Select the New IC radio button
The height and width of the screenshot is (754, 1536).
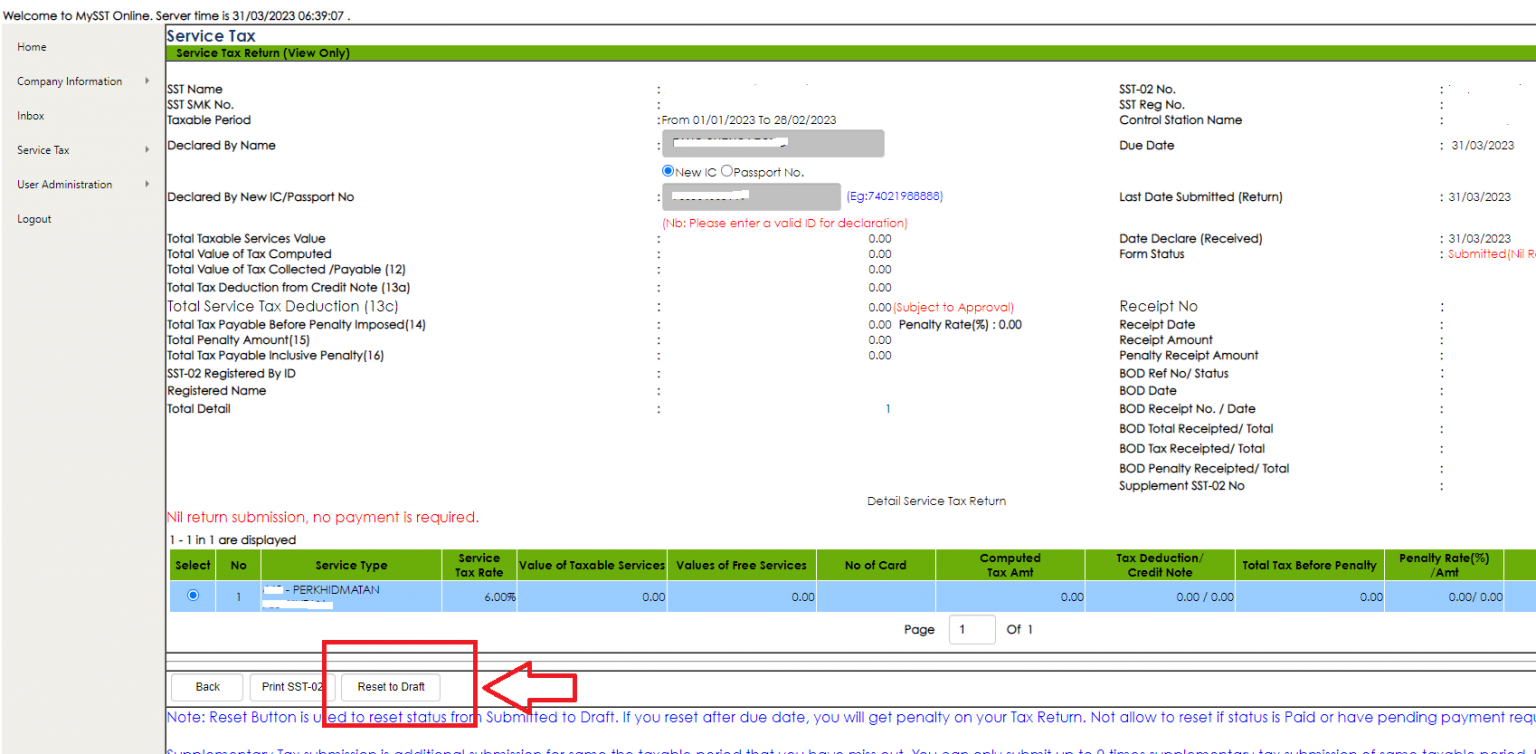point(667,171)
